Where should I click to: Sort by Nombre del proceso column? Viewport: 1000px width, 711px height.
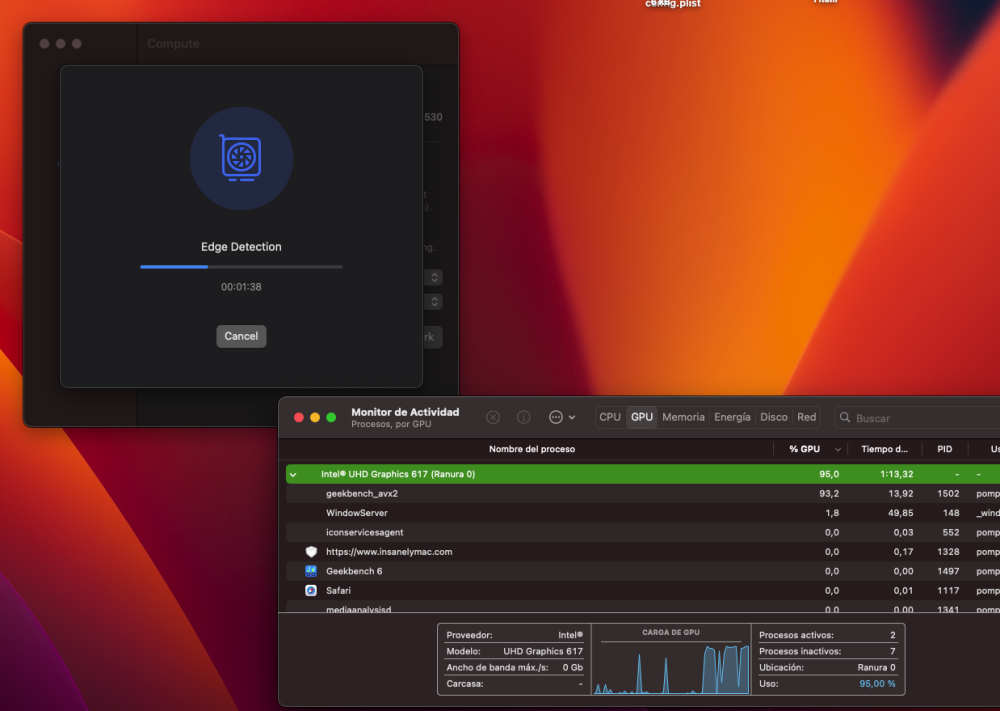pos(532,449)
